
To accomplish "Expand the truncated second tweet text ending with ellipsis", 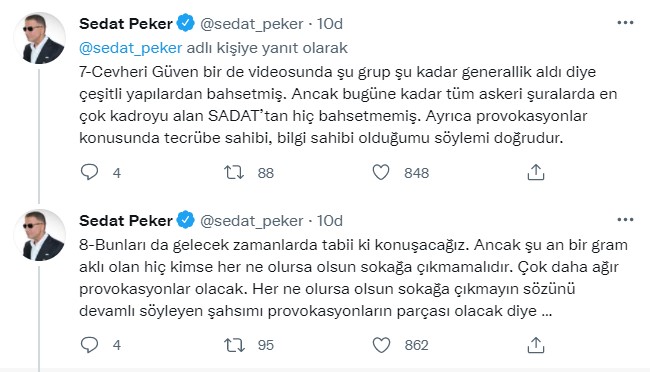I will pos(547,311).
